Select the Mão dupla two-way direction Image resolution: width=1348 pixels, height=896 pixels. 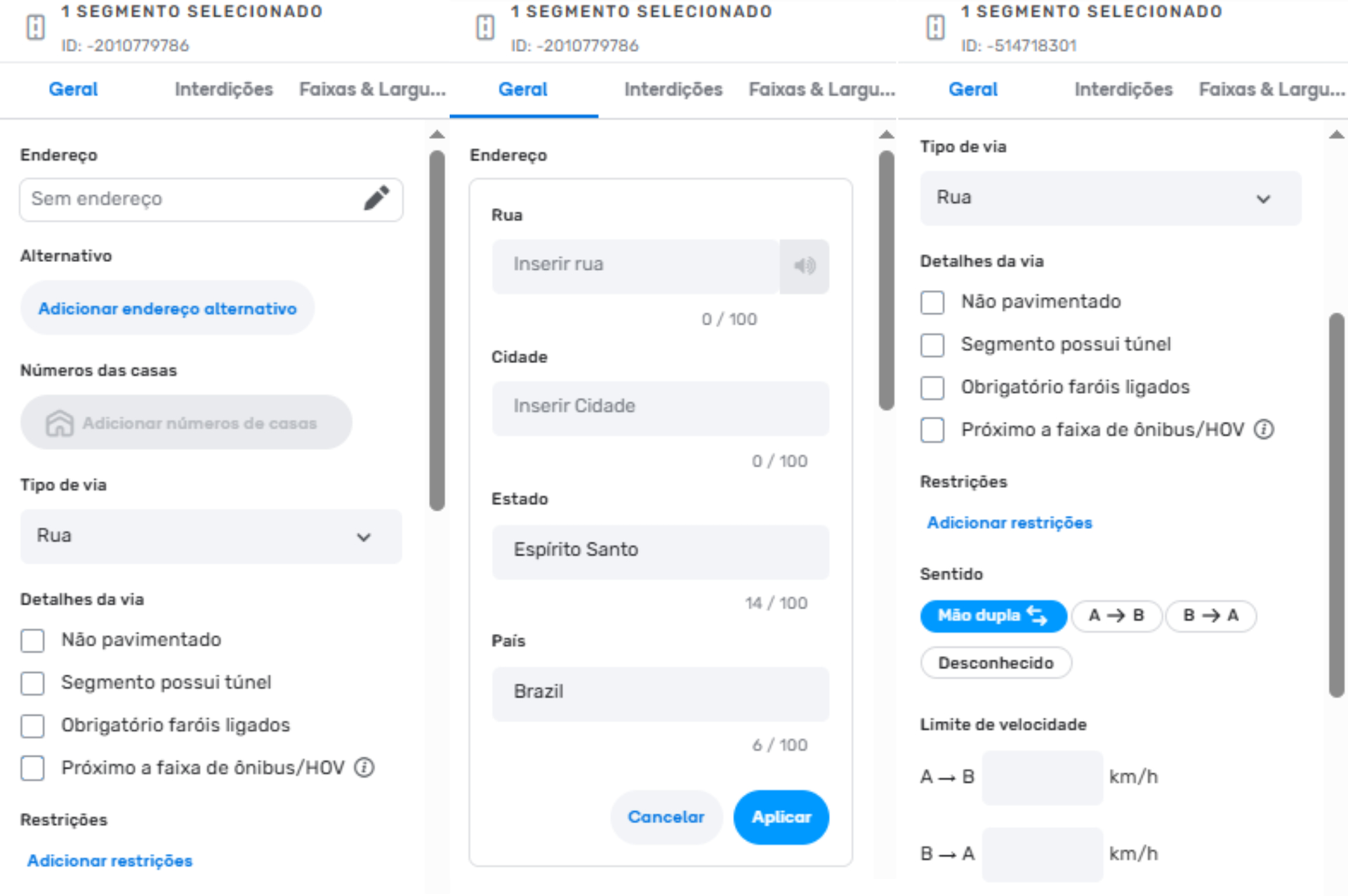pos(992,616)
